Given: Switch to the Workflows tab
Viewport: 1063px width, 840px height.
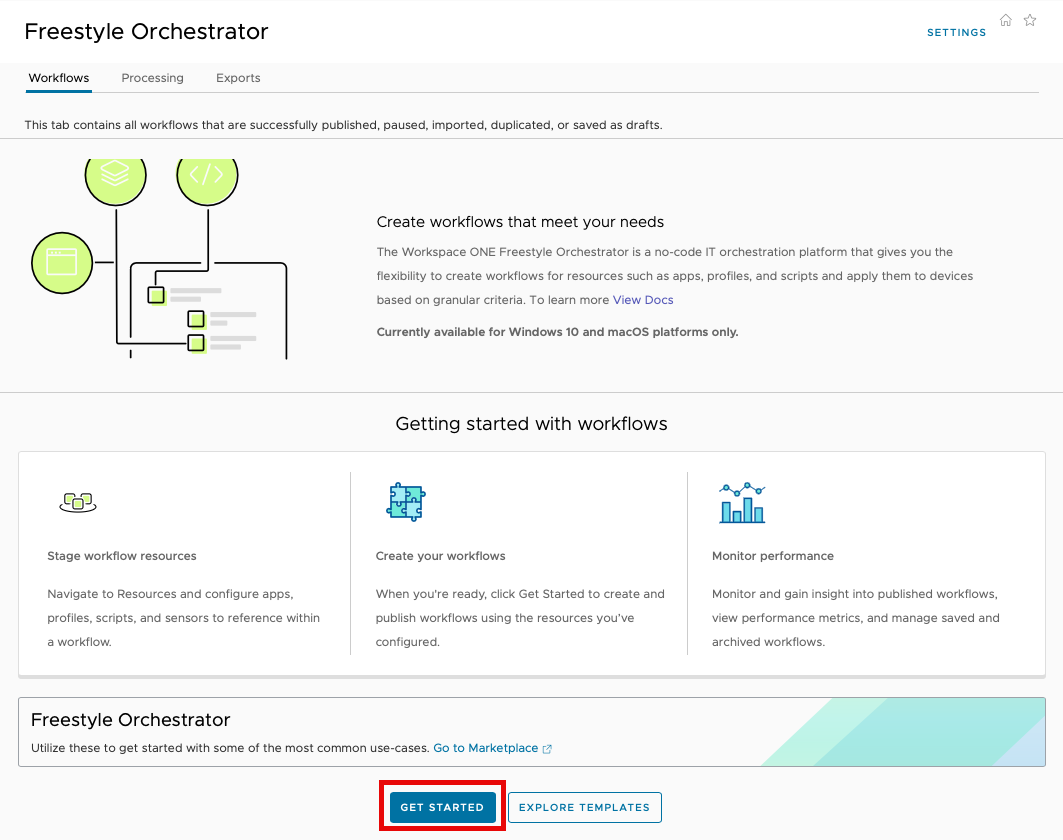Looking at the screenshot, I should 59,78.
